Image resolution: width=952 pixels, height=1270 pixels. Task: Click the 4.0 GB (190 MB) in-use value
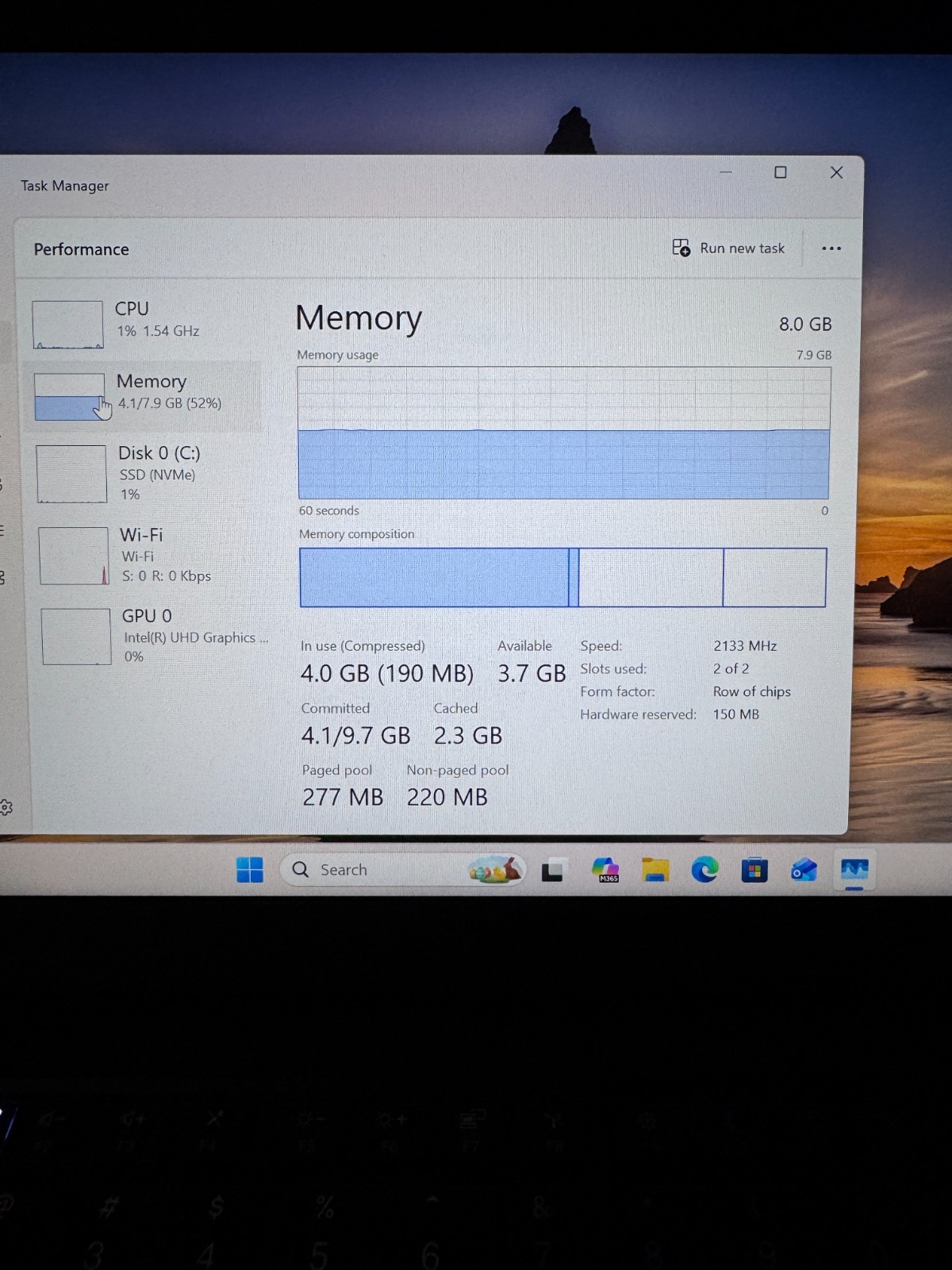[x=387, y=674]
